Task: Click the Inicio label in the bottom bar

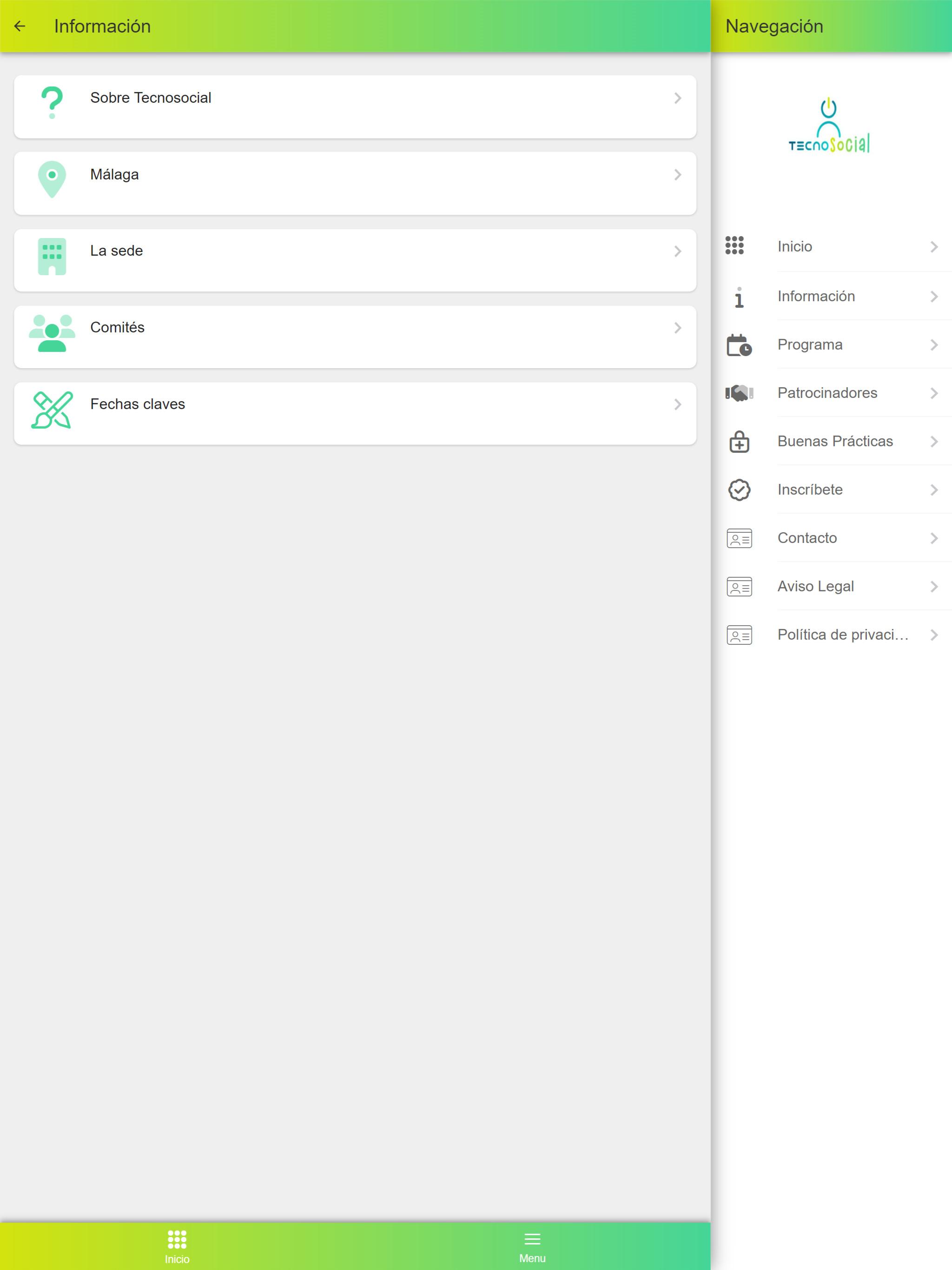Action: coord(177,1259)
